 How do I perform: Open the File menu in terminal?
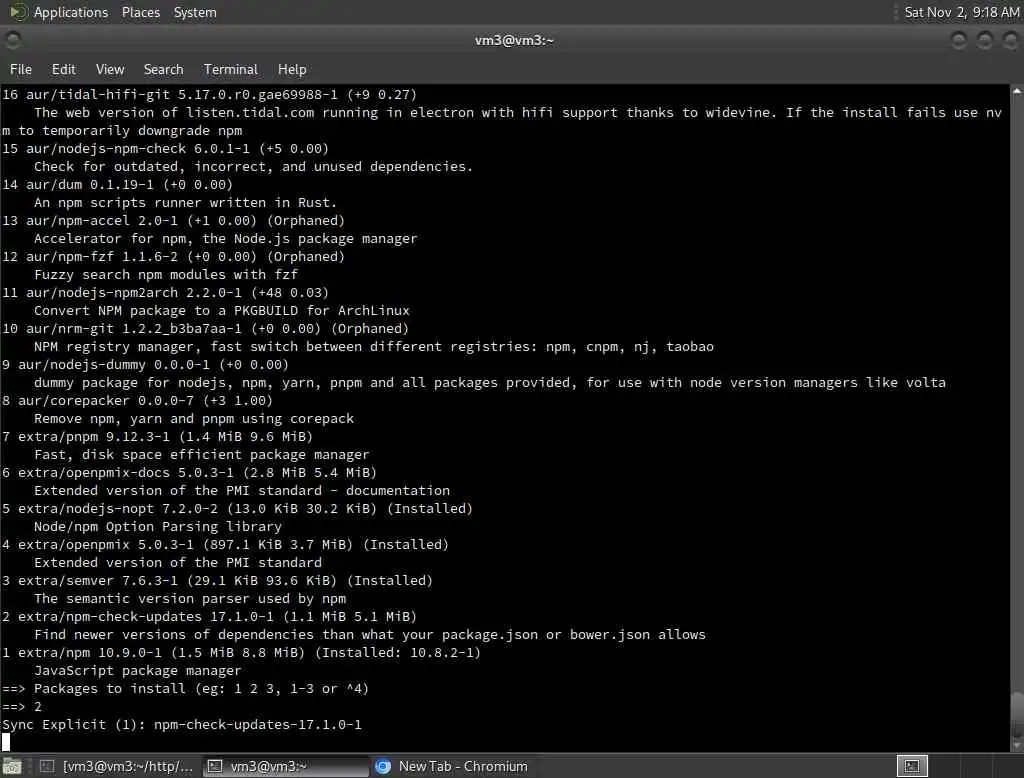click(21, 69)
